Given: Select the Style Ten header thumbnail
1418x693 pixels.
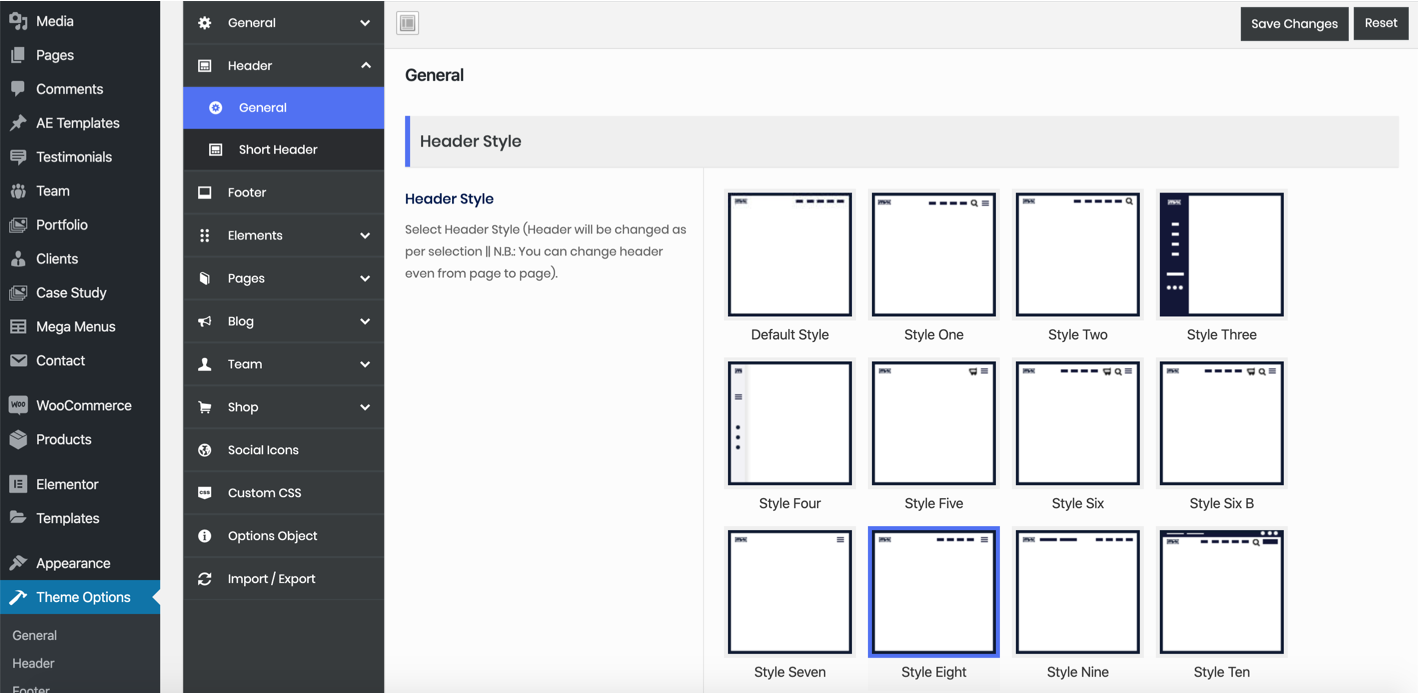Looking at the screenshot, I should pyautogui.click(x=1221, y=593).
